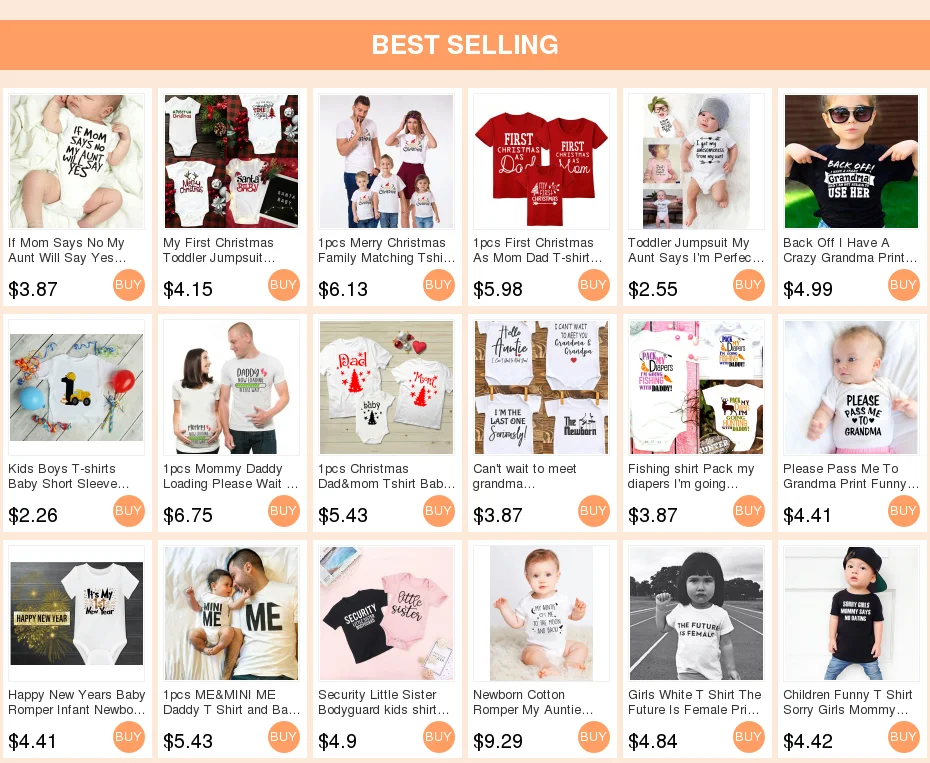The image size is (930, 763).
Task: Click BUY on the $2.26 Kids Boys T-shirt
Action: point(129,511)
